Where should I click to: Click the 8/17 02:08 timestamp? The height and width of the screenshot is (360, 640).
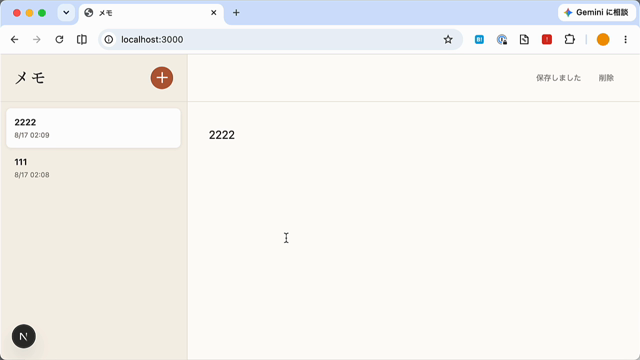32,175
